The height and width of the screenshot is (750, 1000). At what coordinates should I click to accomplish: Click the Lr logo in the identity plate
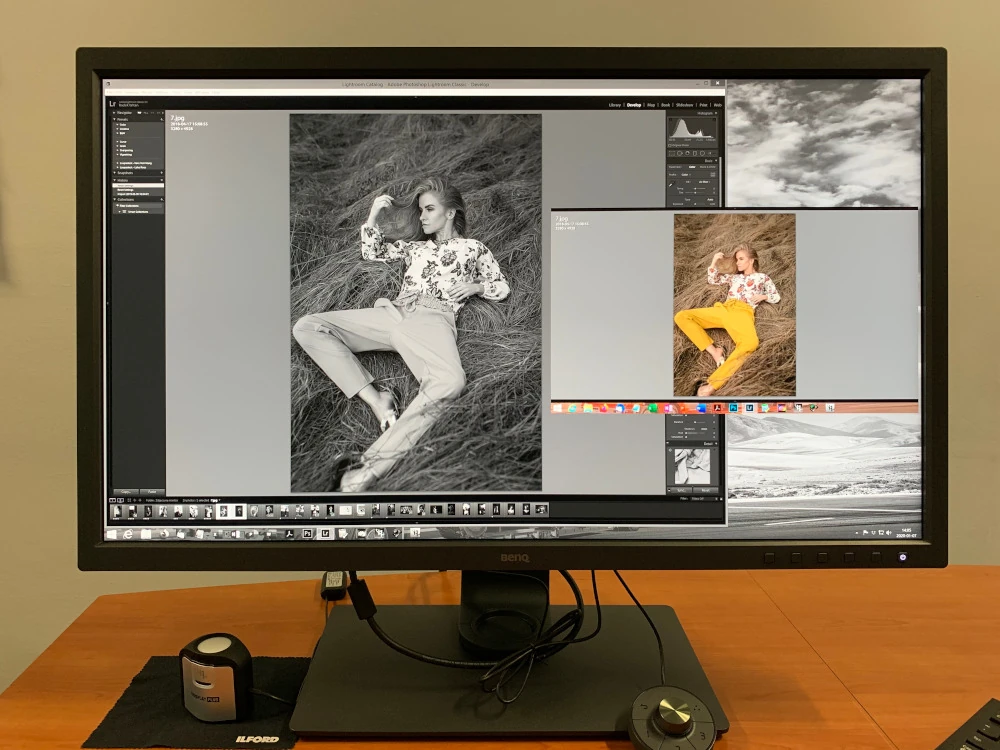tap(113, 103)
